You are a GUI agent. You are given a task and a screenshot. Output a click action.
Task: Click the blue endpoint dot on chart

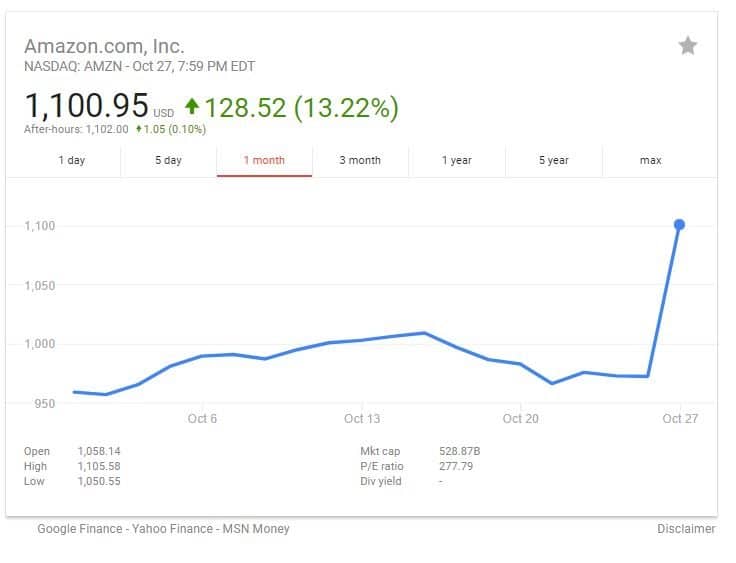click(679, 224)
